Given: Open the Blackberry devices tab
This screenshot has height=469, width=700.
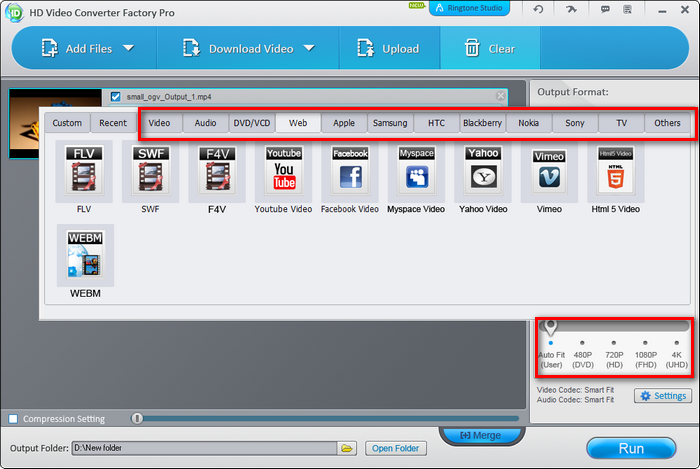Looking at the screenshot, I should (x=483, y=123).
